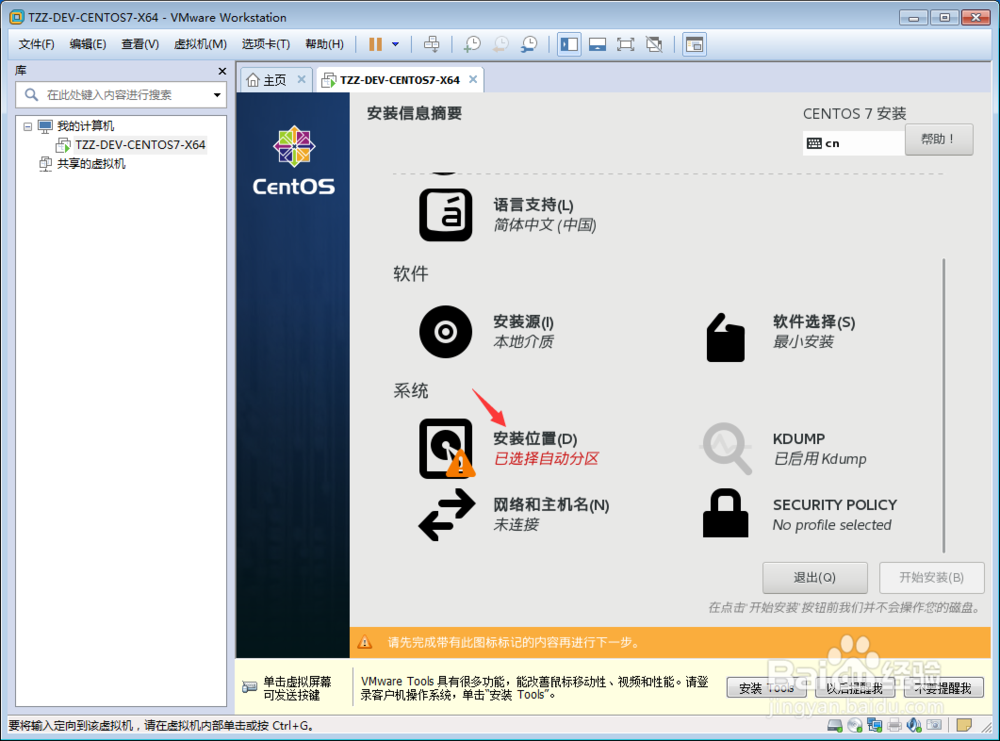Click the 最小安装 text under 软件选择
The width and height of the screenshot is (1000, 741).
(803, 342)
